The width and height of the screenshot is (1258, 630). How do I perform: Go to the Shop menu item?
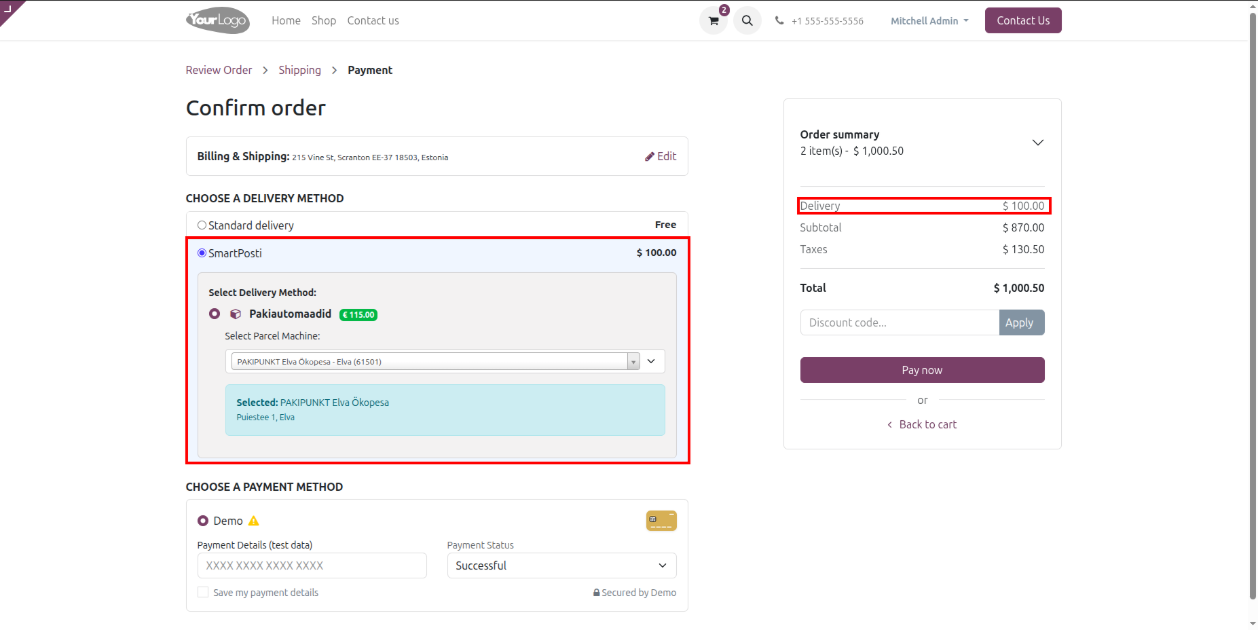[323, 21]
